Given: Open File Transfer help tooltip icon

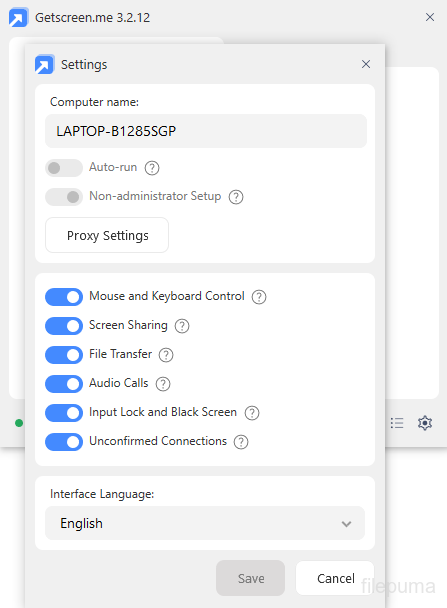Looking at the screenshot, I should click(166, 355).
